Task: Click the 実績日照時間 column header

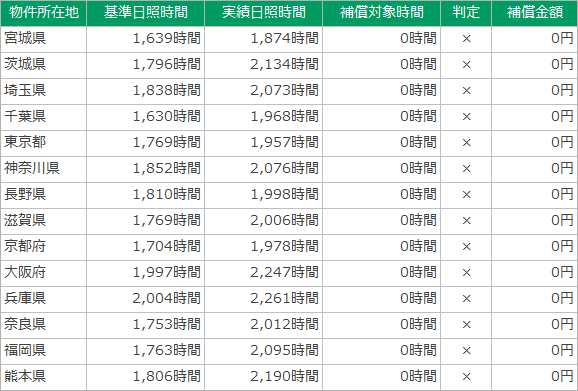Action: 264,13
